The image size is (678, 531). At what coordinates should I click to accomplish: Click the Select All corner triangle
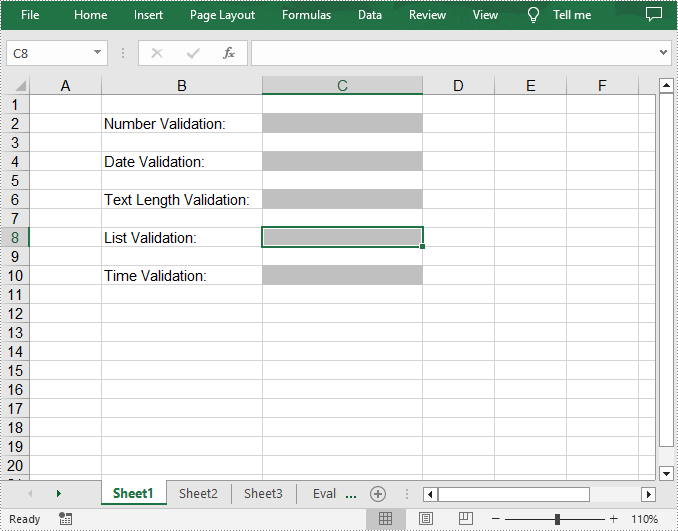(21, 86)
